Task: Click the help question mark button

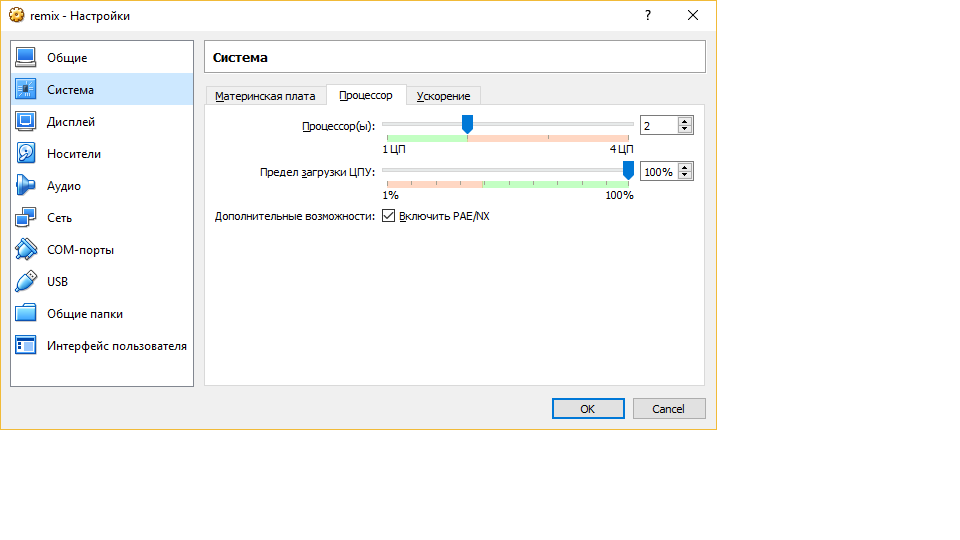Action: (648, 16)
